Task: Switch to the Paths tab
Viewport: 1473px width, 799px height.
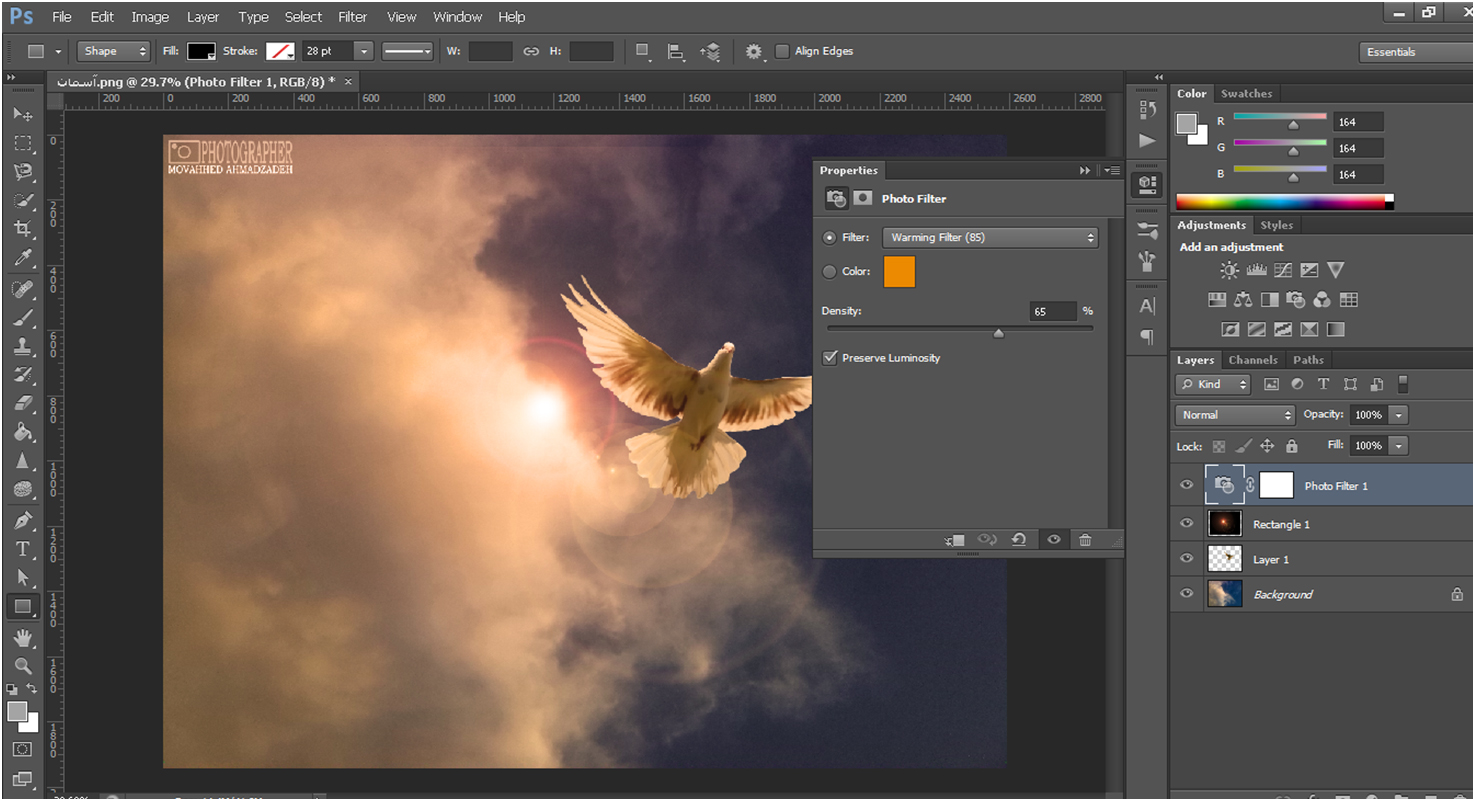Action: point(1308,360)
